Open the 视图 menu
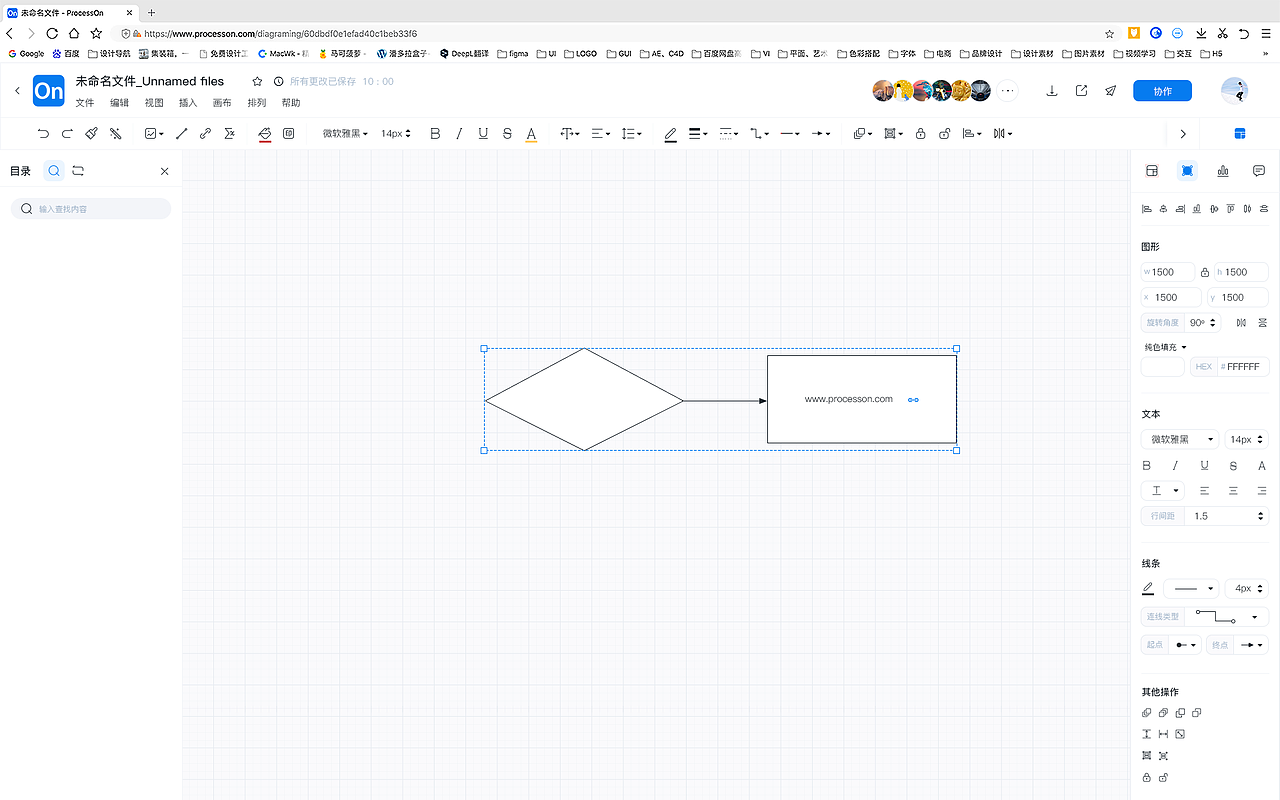1280x800 pixels. (154, 103)
